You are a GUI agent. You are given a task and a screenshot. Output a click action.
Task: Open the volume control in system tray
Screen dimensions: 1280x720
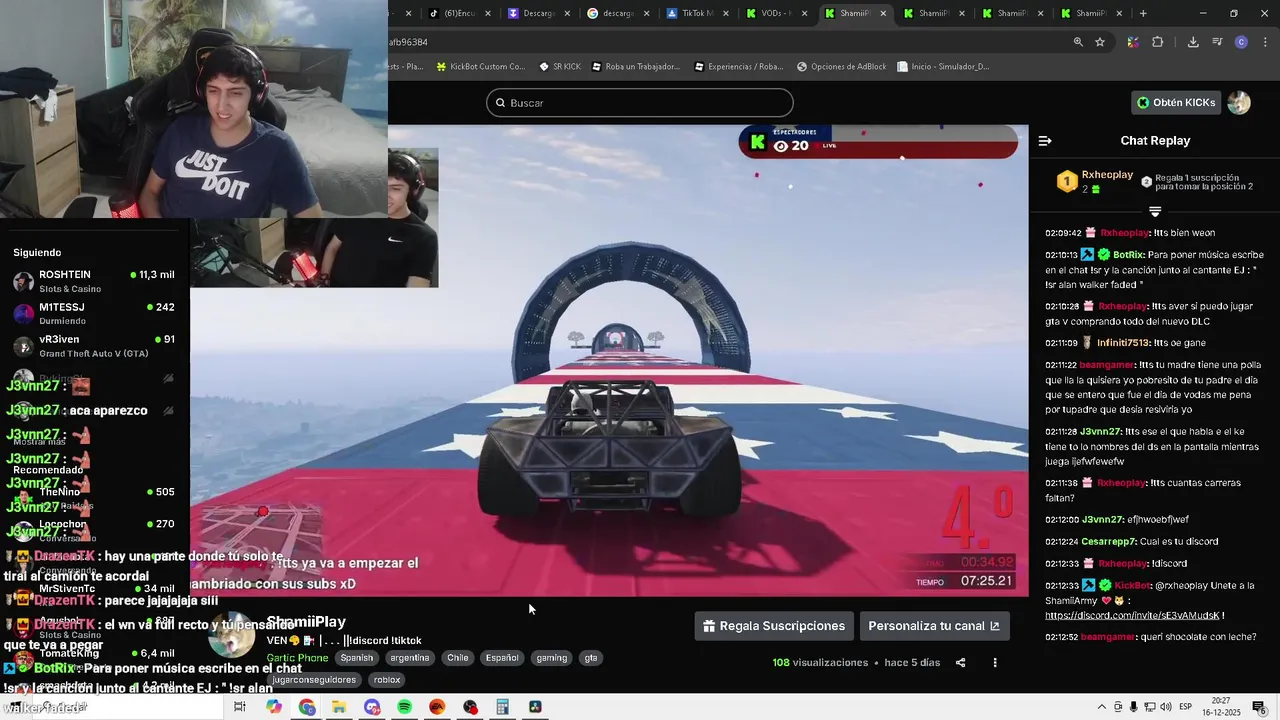[1166, 707]
